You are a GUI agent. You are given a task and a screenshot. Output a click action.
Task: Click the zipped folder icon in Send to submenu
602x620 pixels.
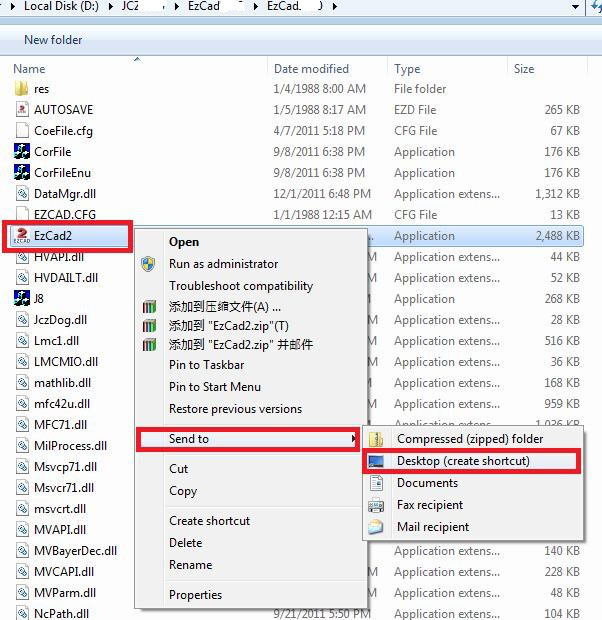click(376, 439)
